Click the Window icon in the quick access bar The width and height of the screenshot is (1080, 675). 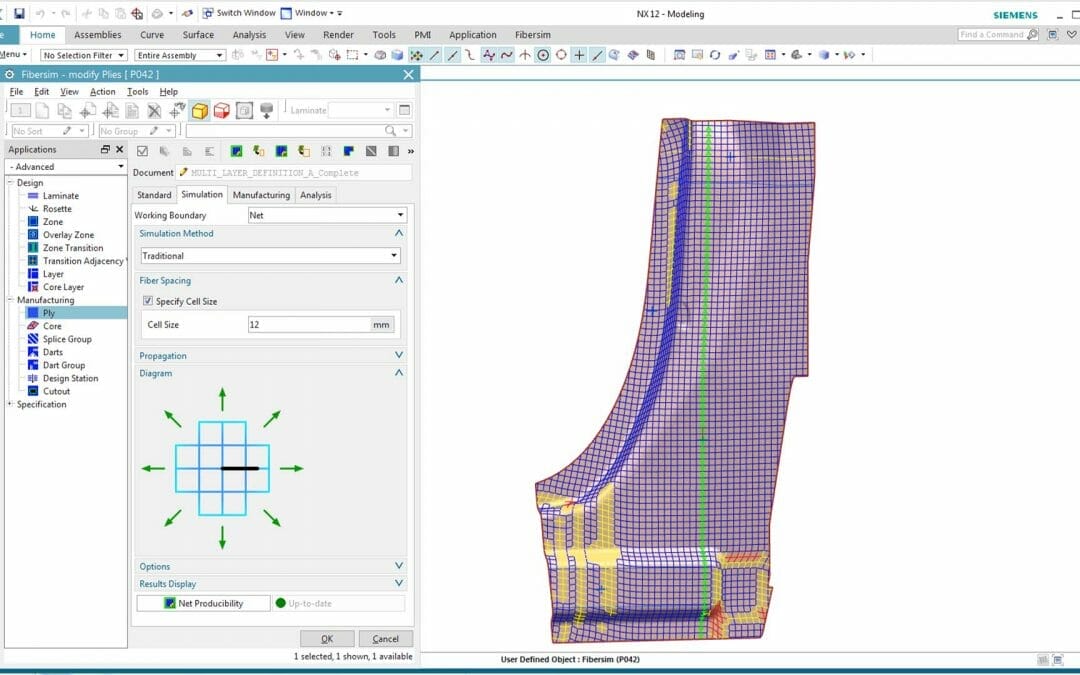(x=286, y=13)
